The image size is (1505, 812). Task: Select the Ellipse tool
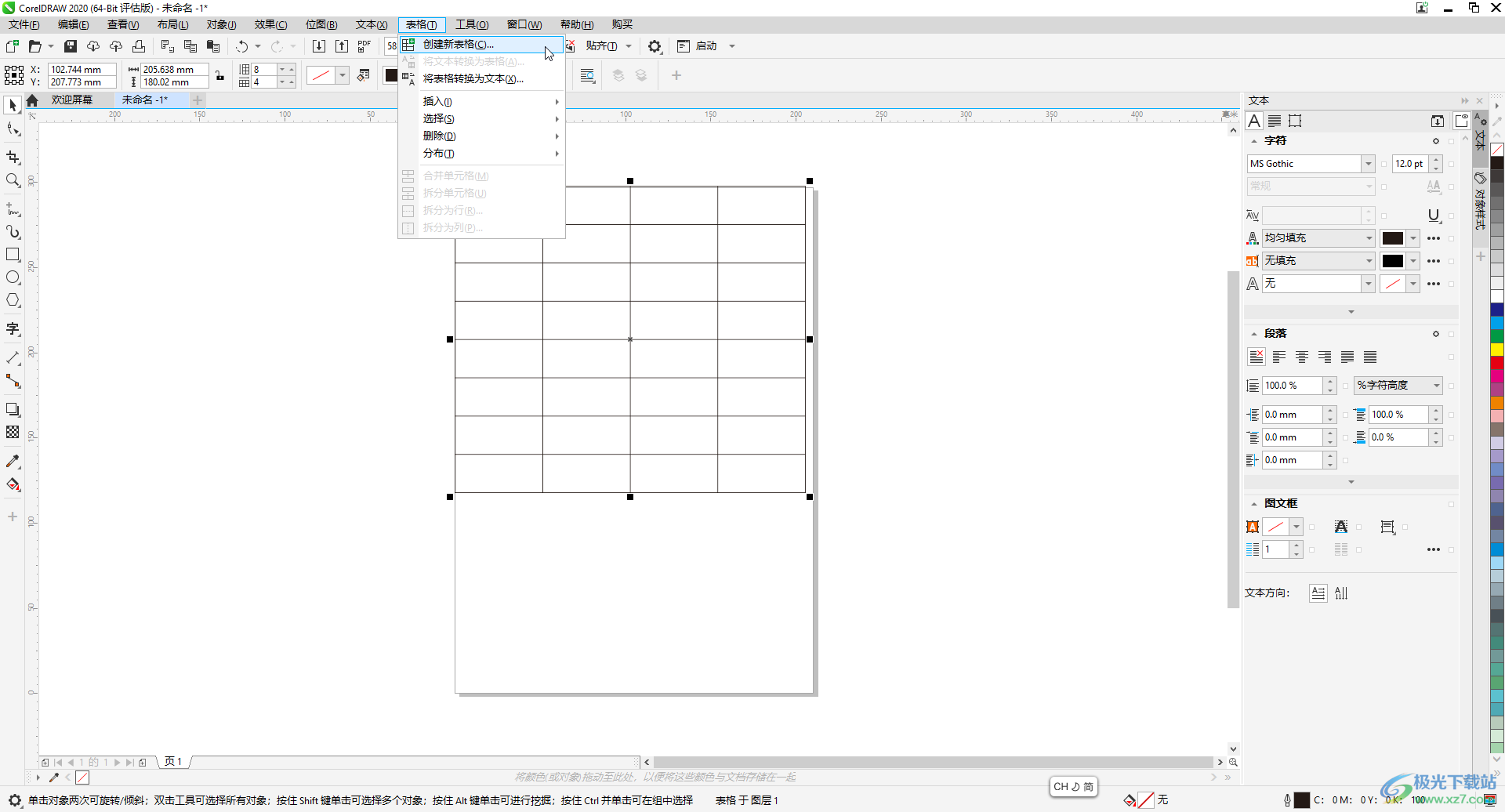click(x=13, y=277)
